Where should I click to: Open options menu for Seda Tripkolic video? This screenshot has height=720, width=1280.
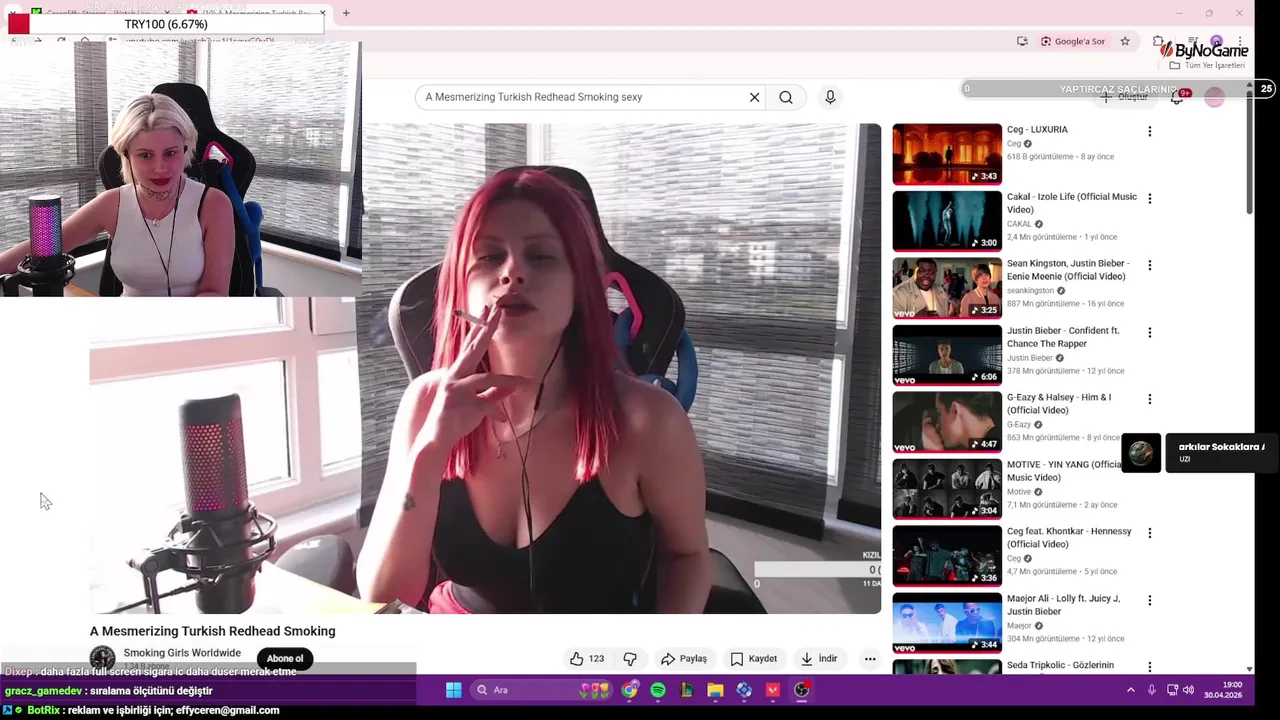1149,667
